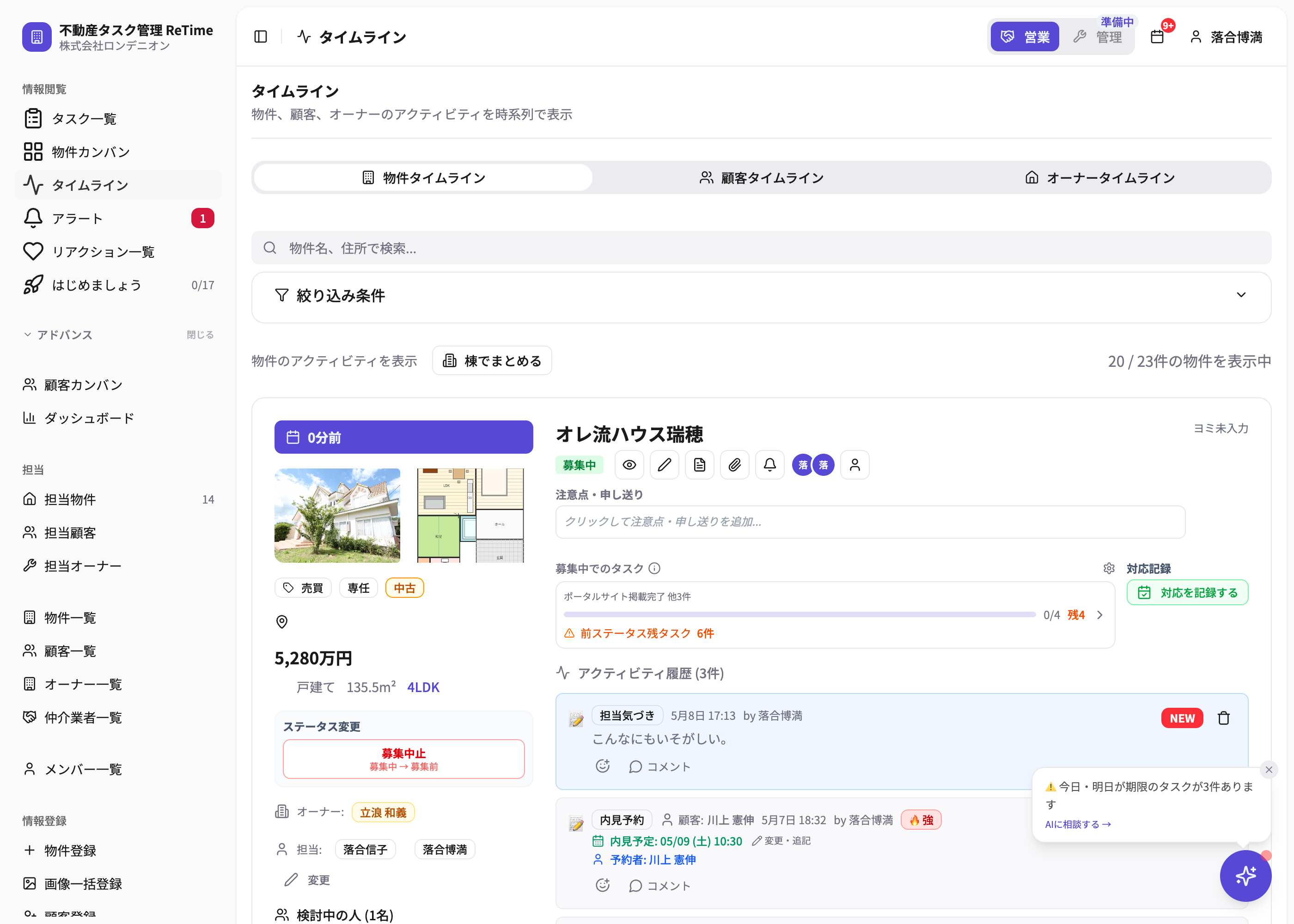Select the 顧客タイムライン tab
1294x924 pixels.
tap(761, 177)
